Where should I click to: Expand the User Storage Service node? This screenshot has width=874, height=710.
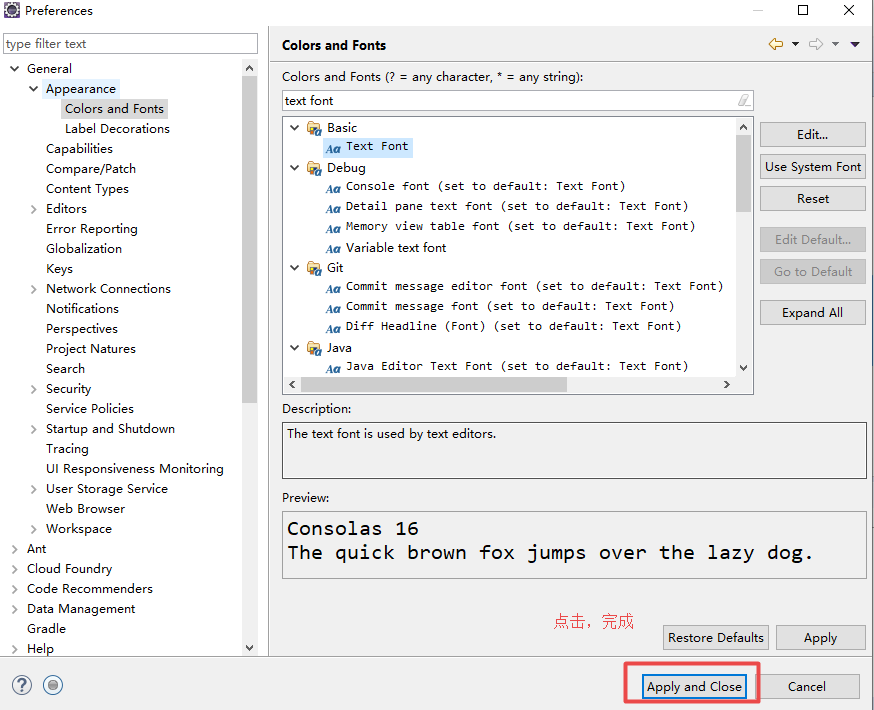[33, 489]
